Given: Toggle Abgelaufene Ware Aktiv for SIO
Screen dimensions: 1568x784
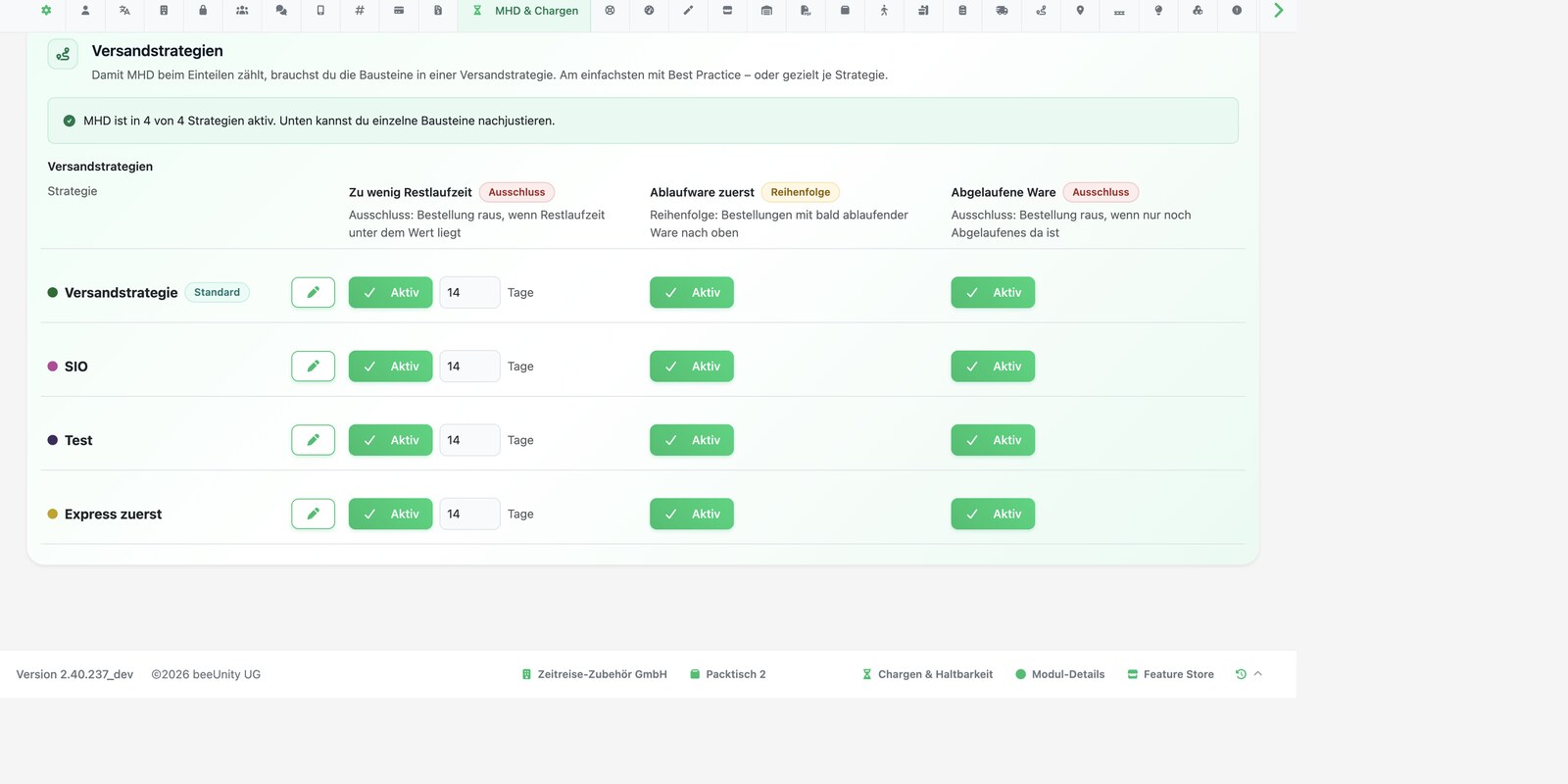Looking at the screenshot, I should pos(993,367).
